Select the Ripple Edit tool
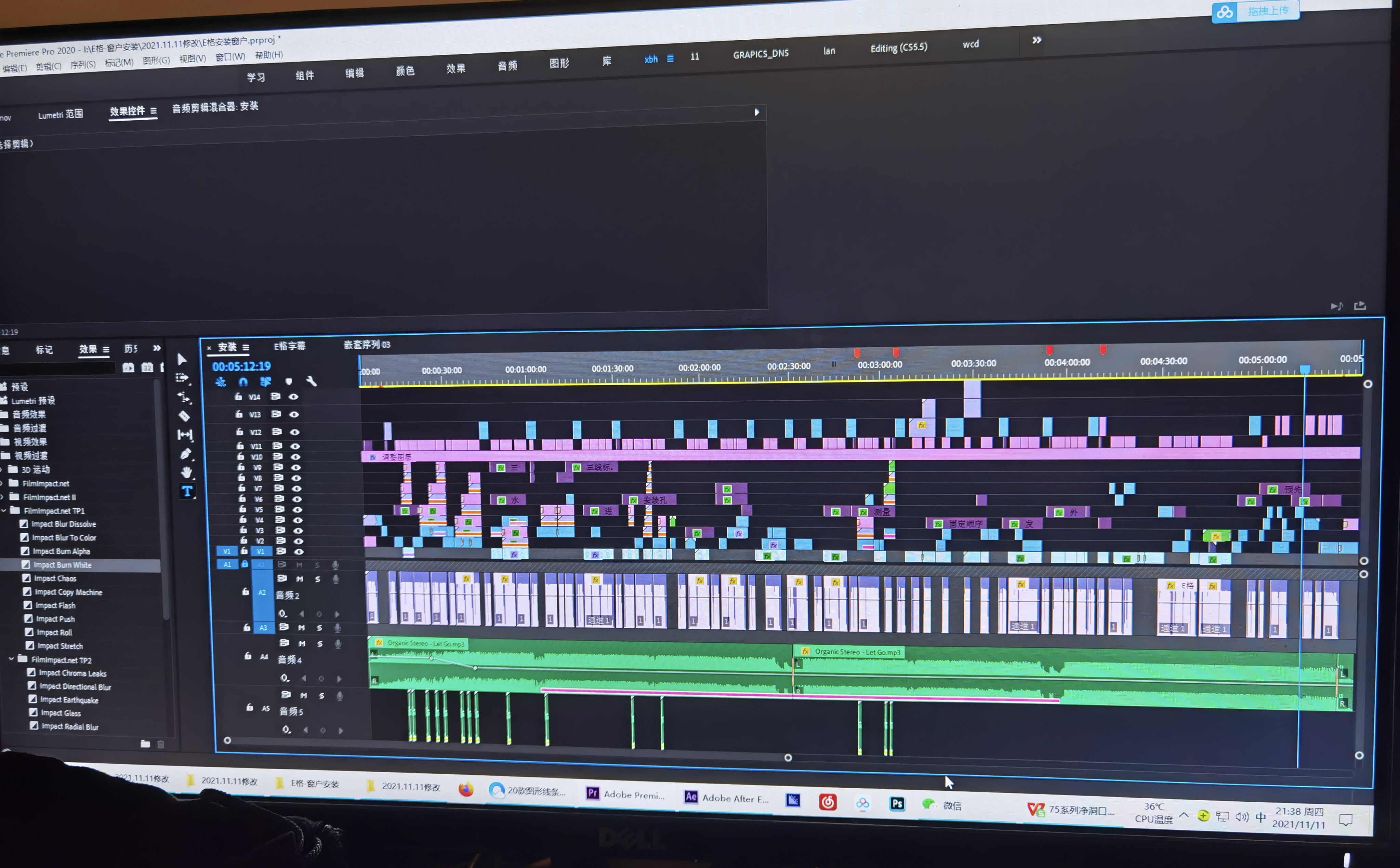This screenshot has width=1400, height=868. [184, 397]
